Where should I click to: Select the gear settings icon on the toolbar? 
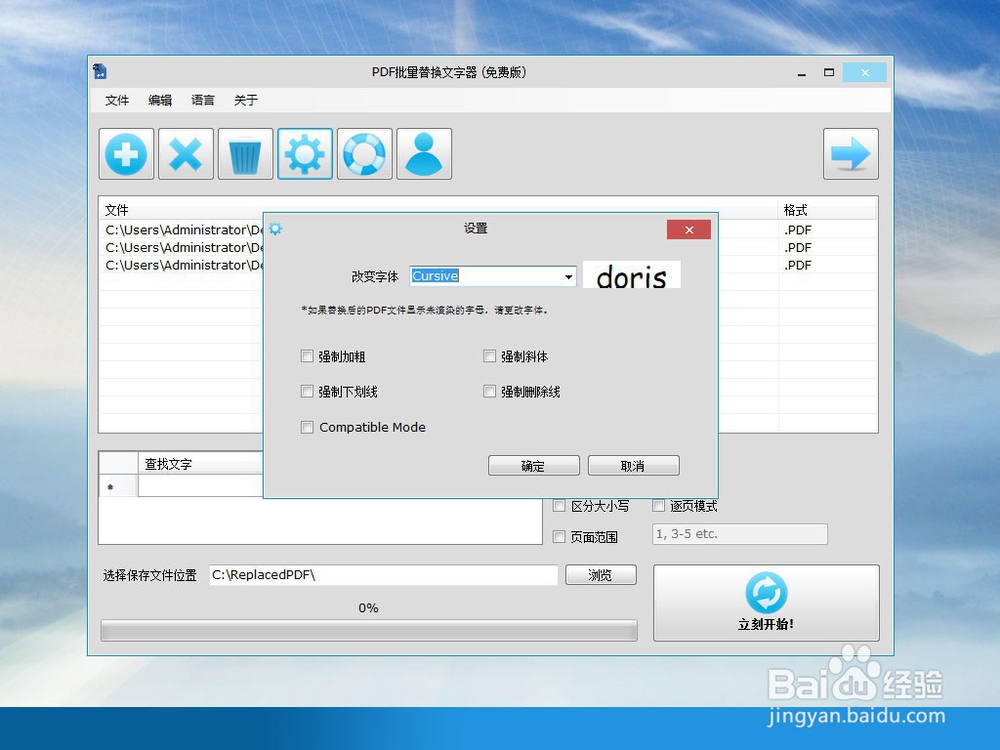point(305,153)
